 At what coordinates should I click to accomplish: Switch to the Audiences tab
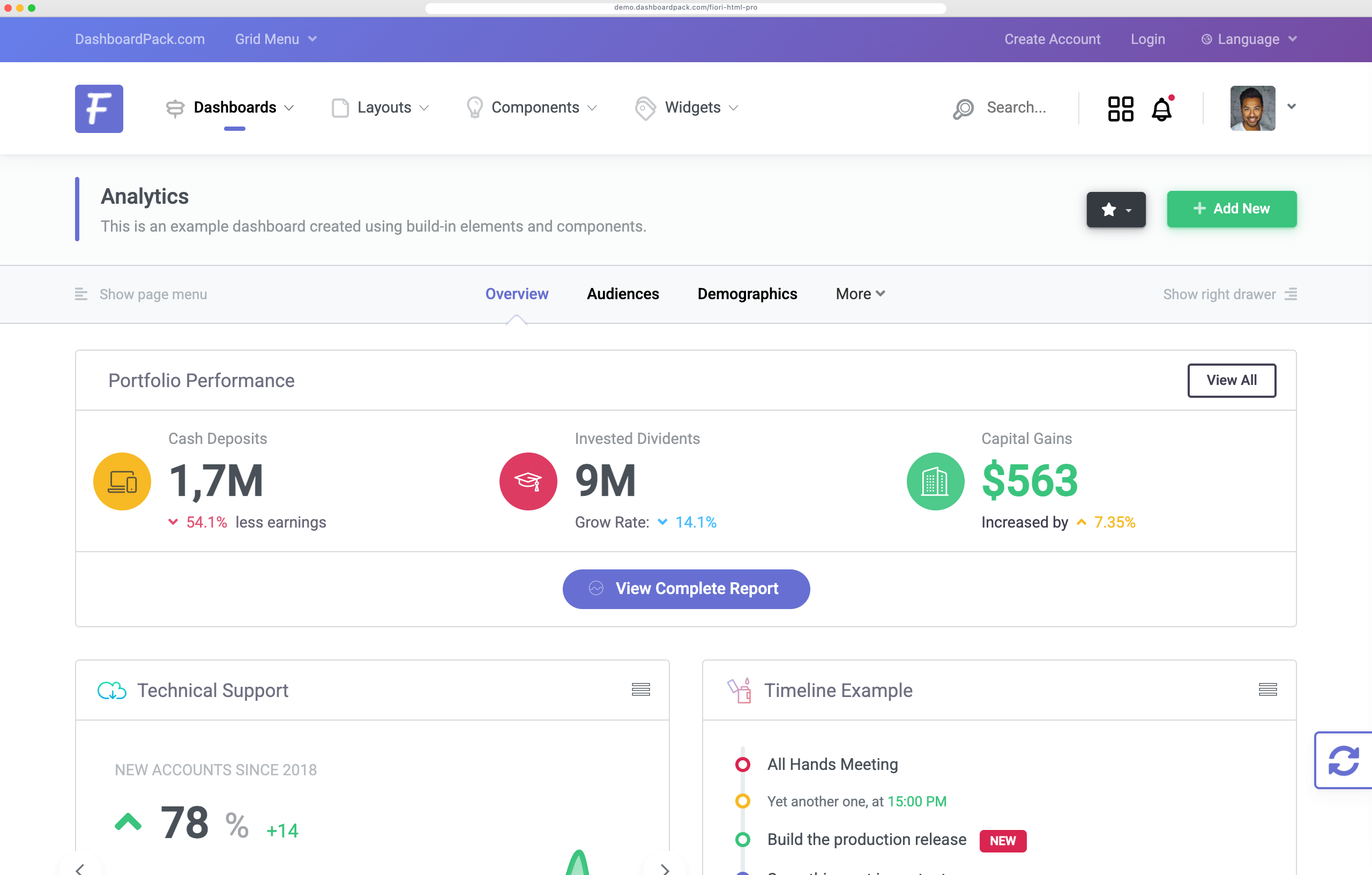[623, 294]
